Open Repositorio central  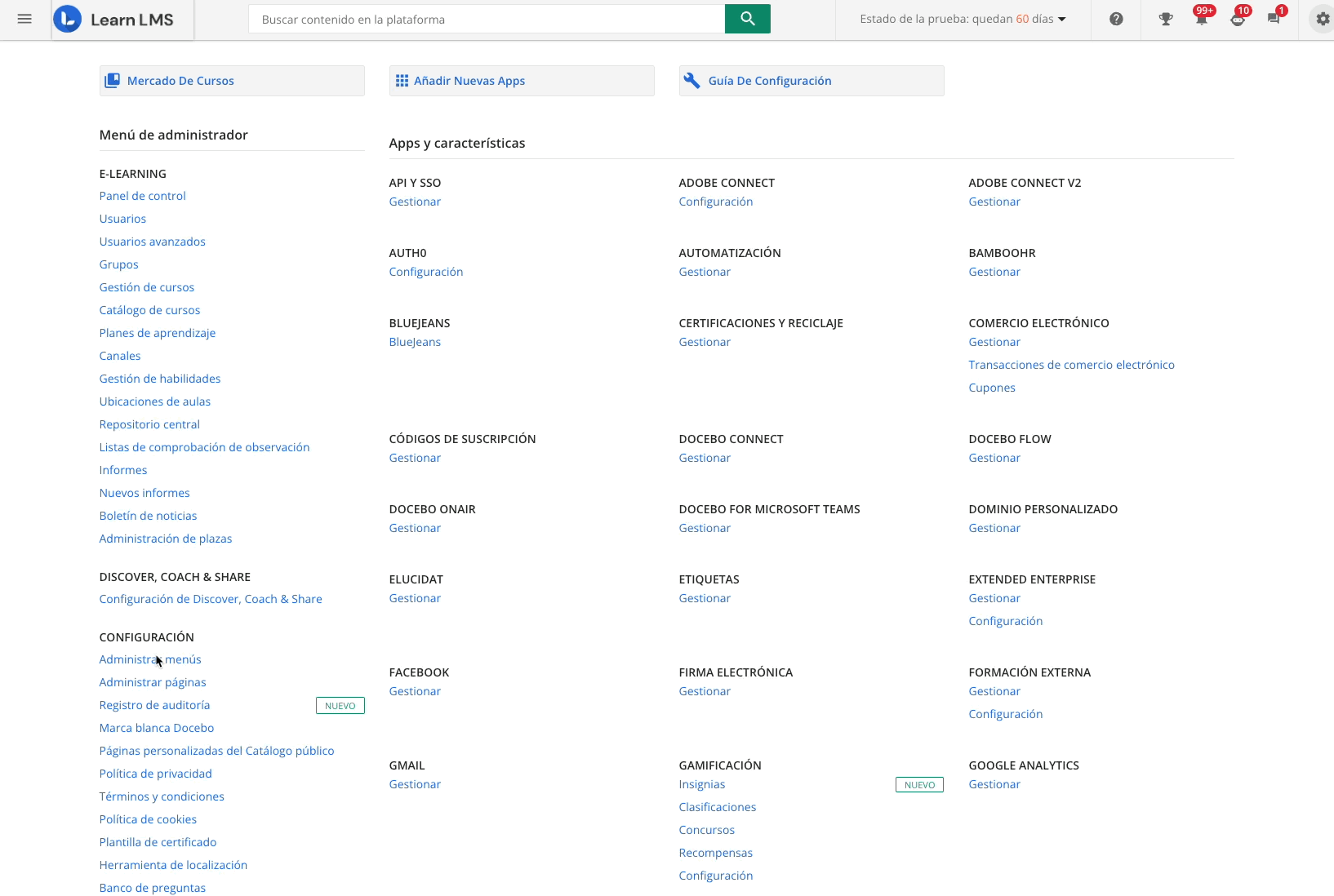pos(149,424)
